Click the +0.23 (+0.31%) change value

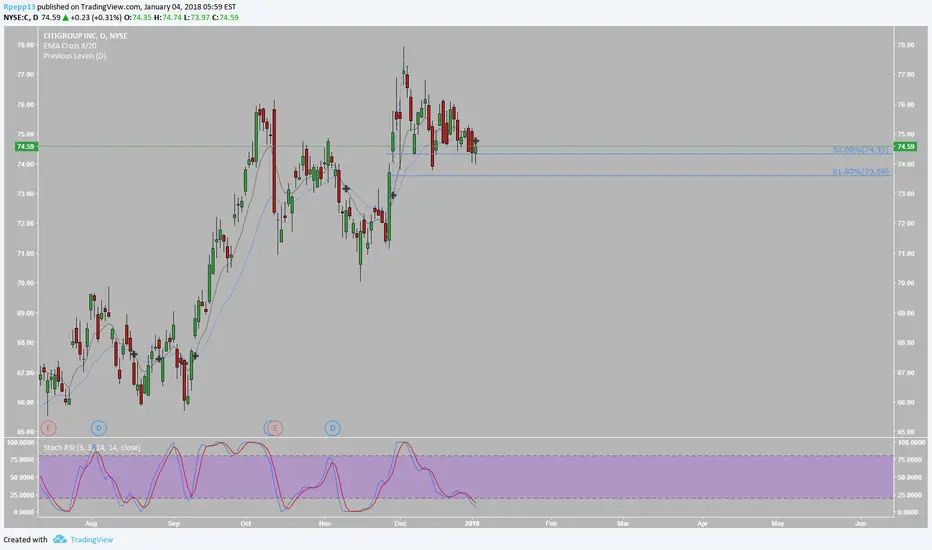96,17
